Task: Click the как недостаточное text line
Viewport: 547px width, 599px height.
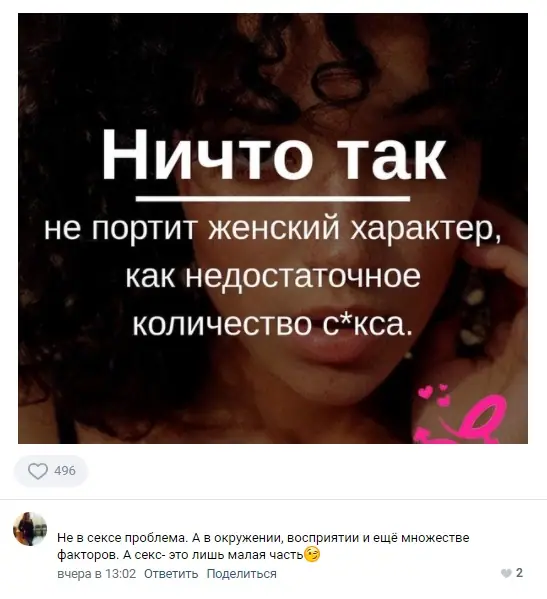Action: coord(273,275)
